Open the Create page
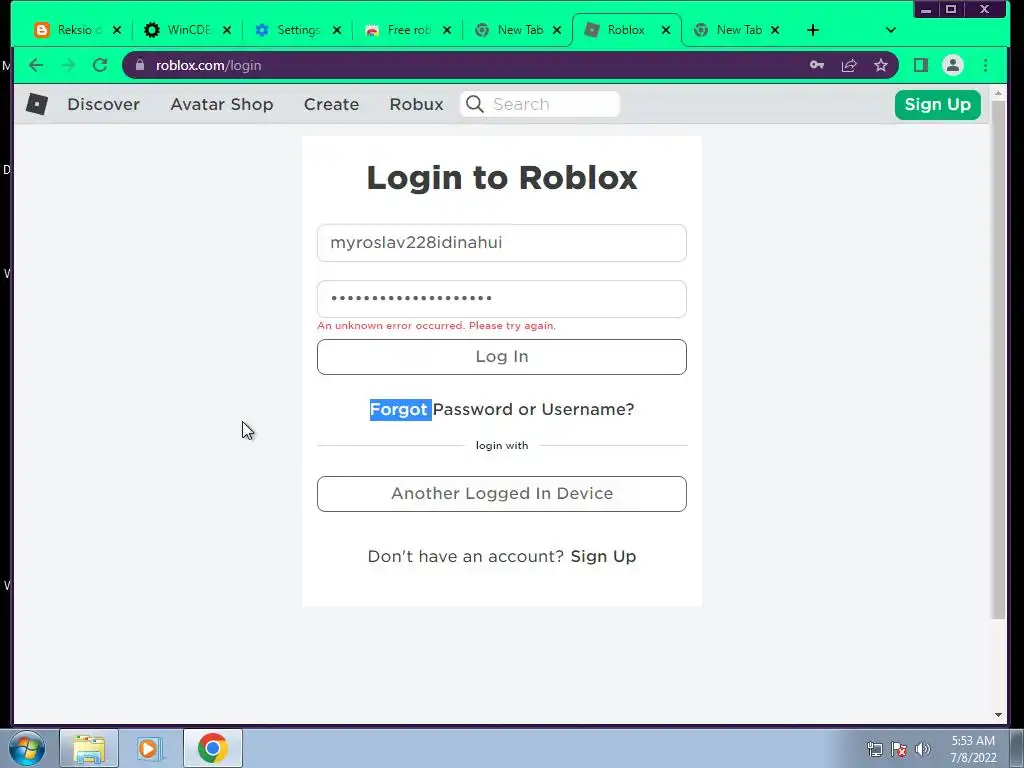The width and height of the screenshot is (1024, 768). (x=331, y=104)
